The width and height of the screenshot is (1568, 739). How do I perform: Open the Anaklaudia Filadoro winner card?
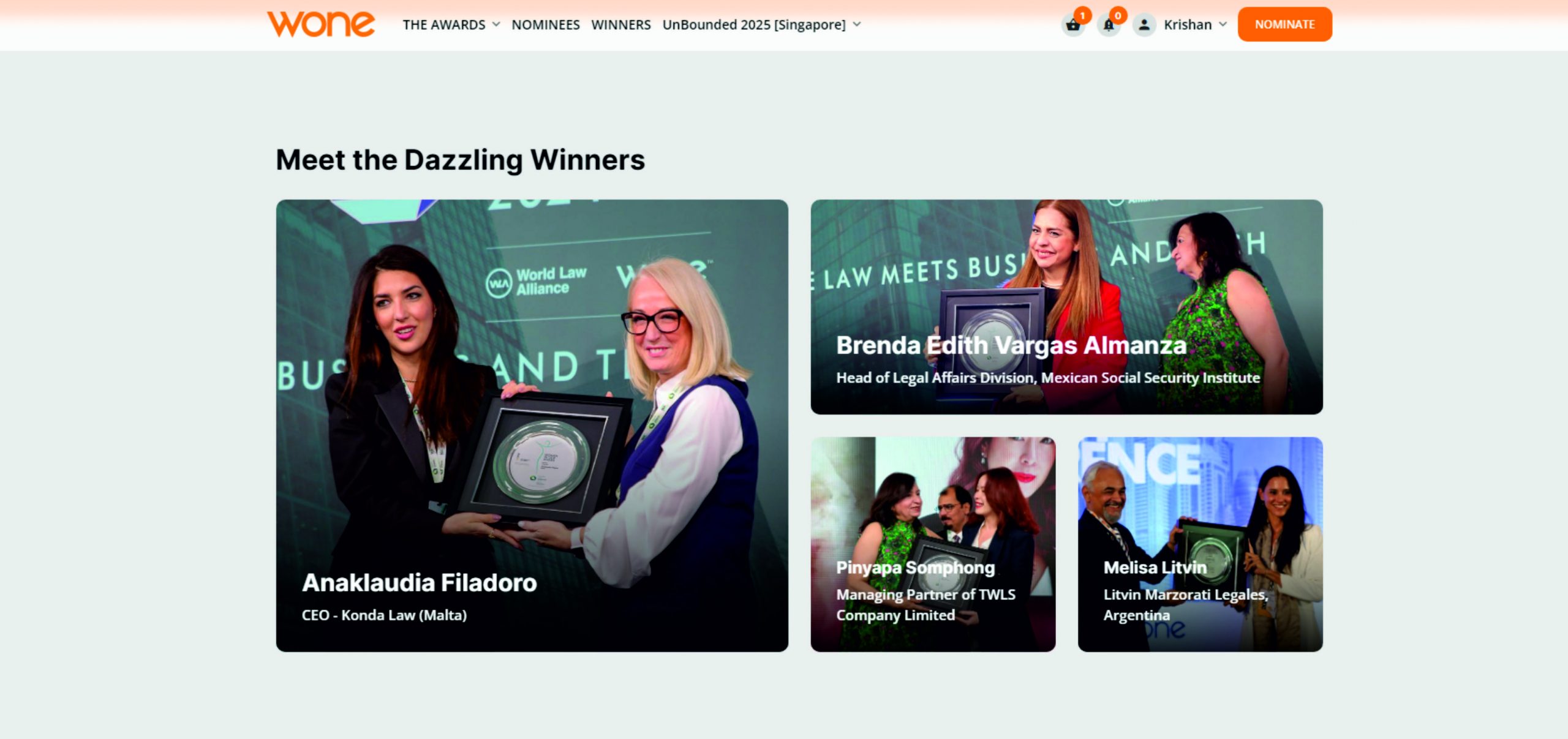click(532, 426)
